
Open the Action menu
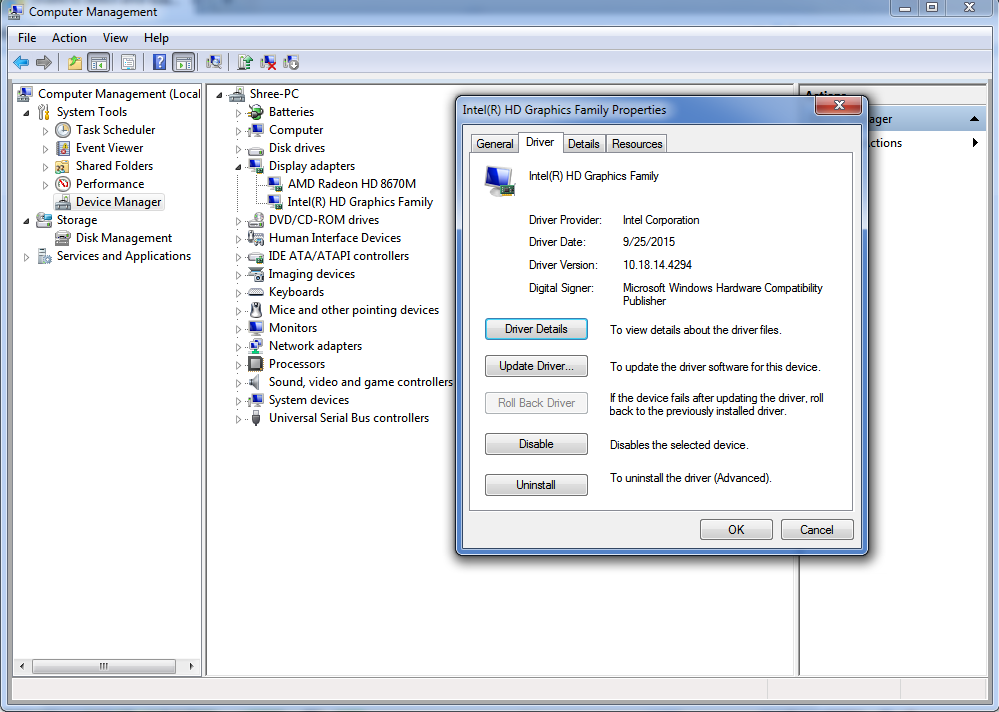69,38
